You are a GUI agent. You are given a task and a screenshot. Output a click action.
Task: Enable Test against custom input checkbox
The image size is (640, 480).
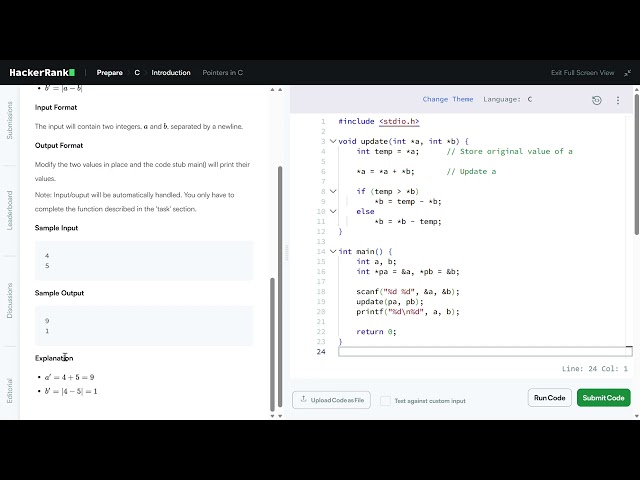[385, 401]
